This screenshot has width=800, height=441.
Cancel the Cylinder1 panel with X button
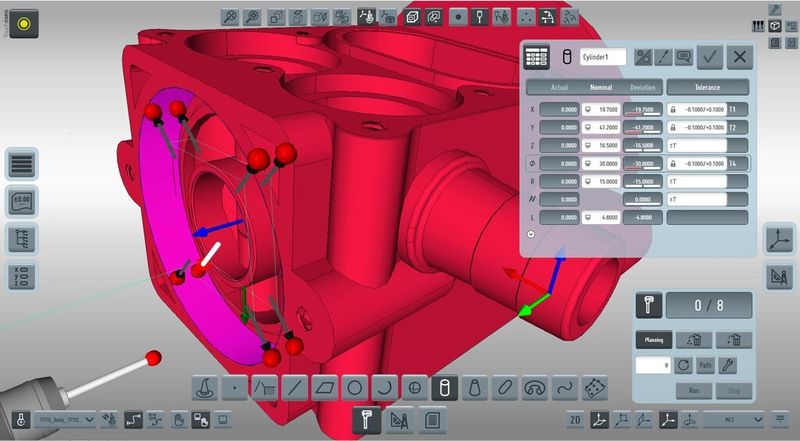(x=740, y=57)
